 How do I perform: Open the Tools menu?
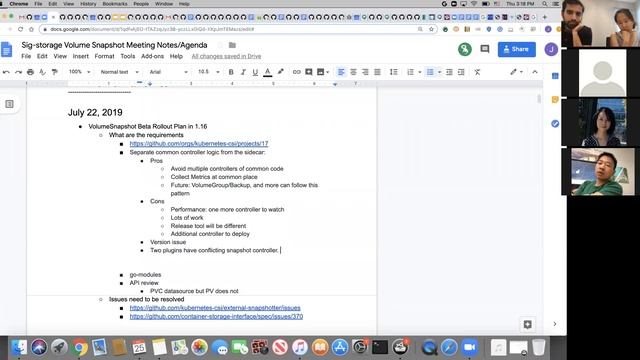128,56
